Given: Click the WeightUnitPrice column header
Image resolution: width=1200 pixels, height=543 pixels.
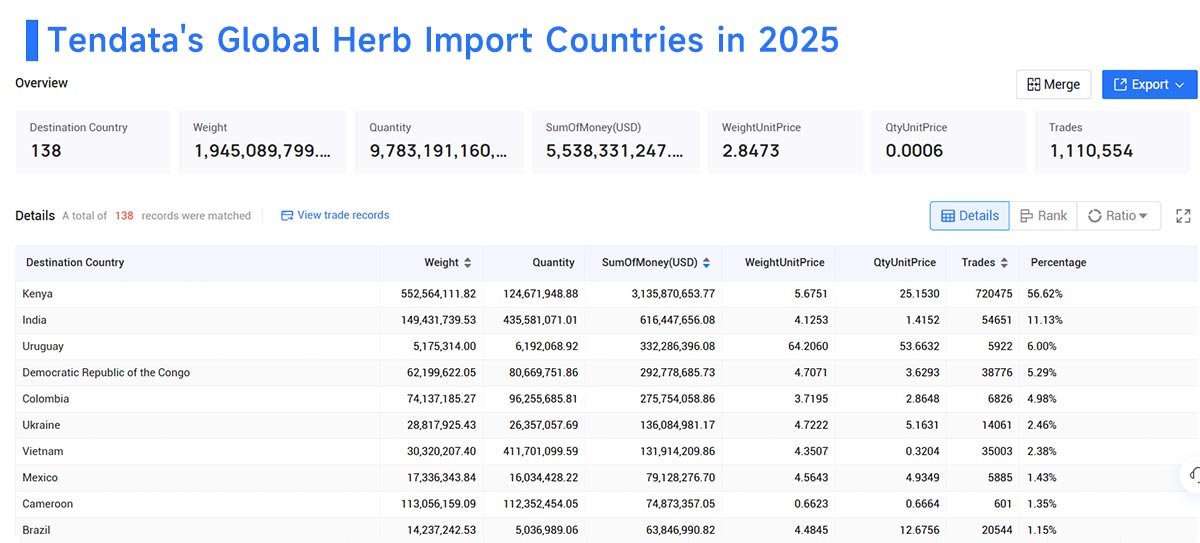Looking at the screenshot, I should 784,263.
